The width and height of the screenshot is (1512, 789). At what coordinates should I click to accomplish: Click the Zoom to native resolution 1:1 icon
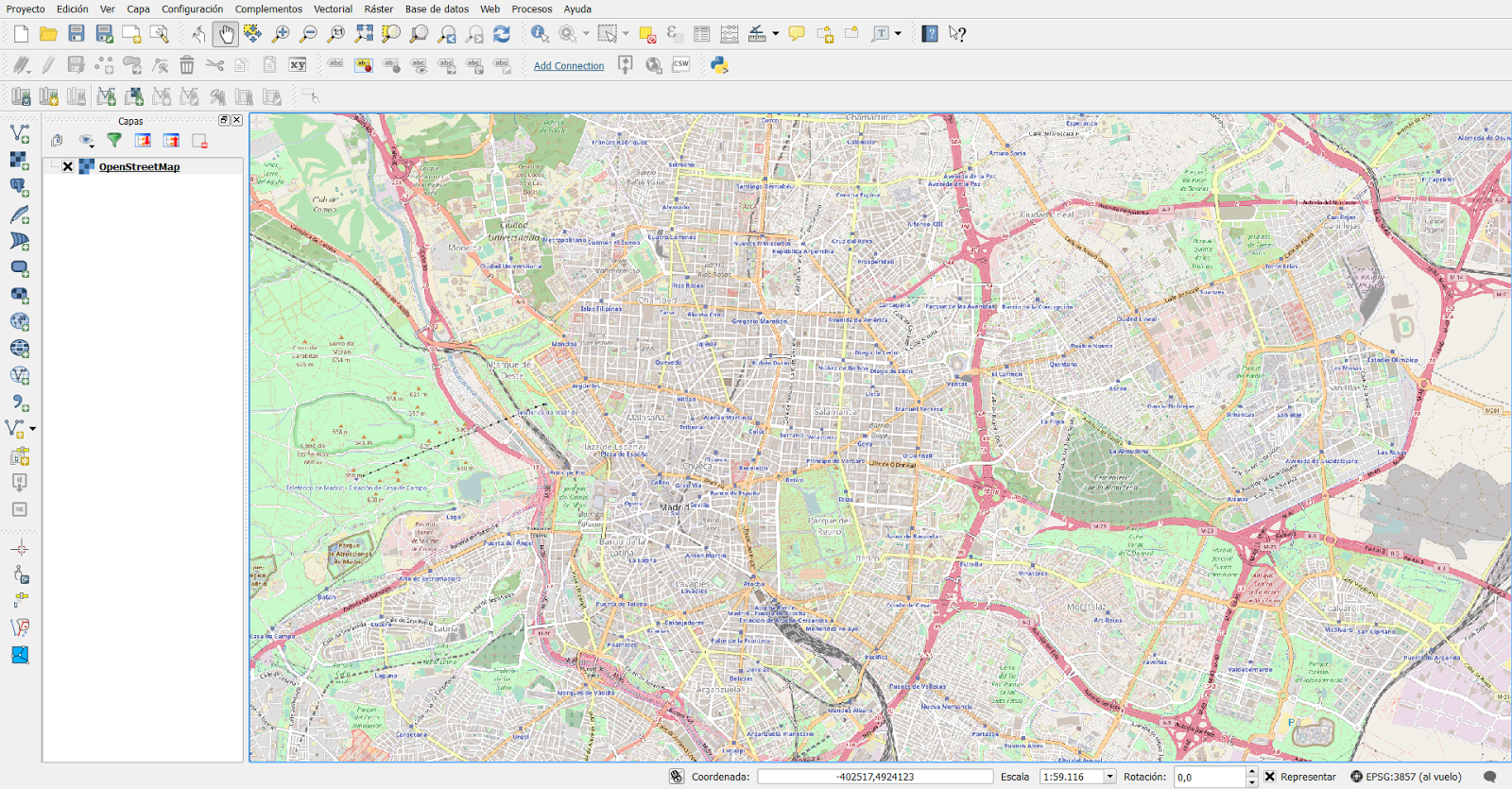click(335, 34)
